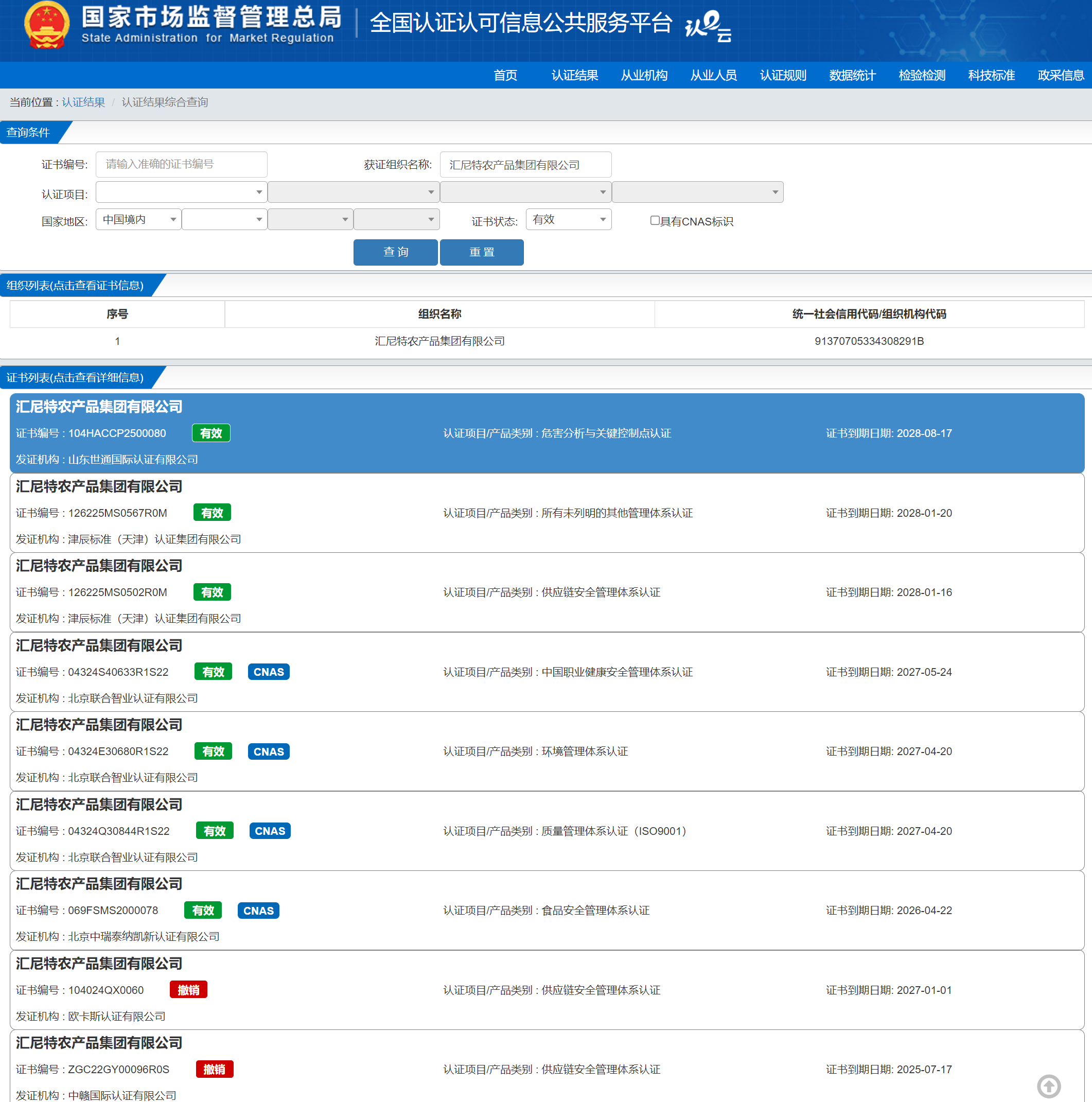The image size is (1092, 1102).
Task: Focus the 证书编号 input field
Action: pyautogui.click(x=181, y=164)
